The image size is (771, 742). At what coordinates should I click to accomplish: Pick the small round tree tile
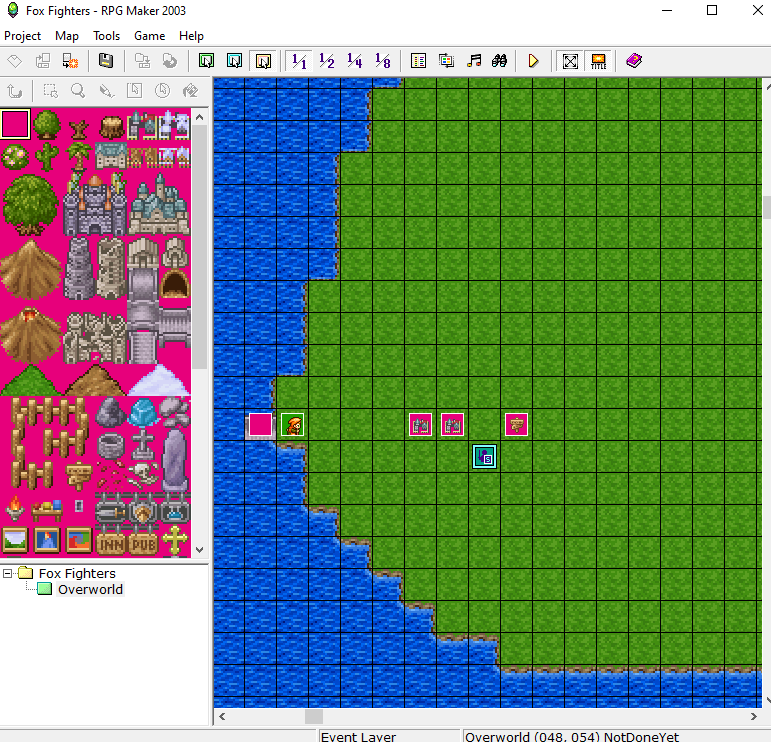pos(47,124)
